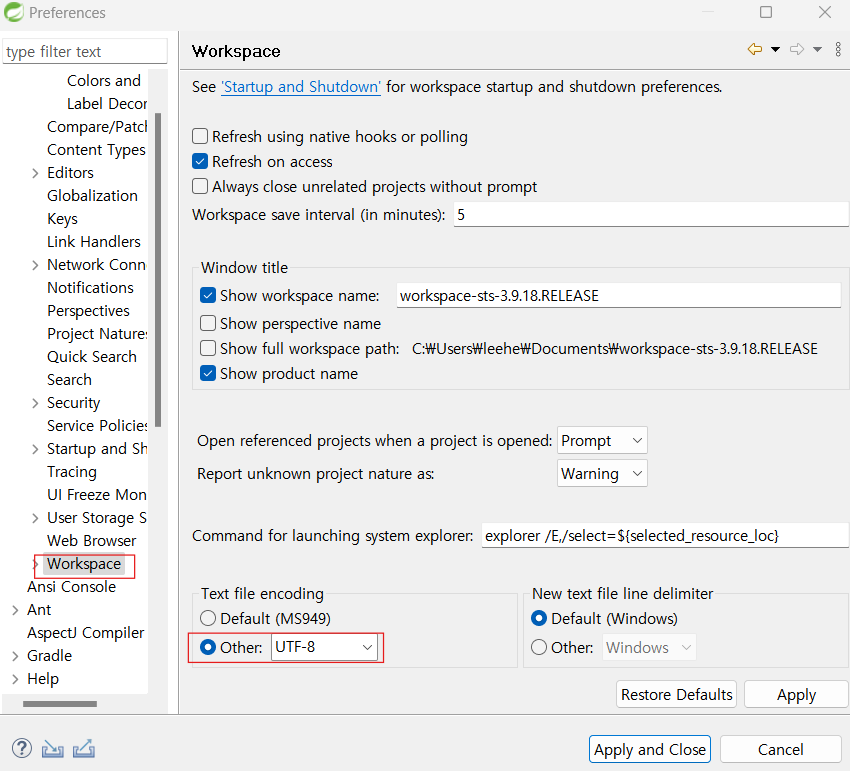This screenshot has height=771, width=850.
Task: Enable Refresh using native hooks or polling
Action: pyautogui.click(x=200, y=136)
